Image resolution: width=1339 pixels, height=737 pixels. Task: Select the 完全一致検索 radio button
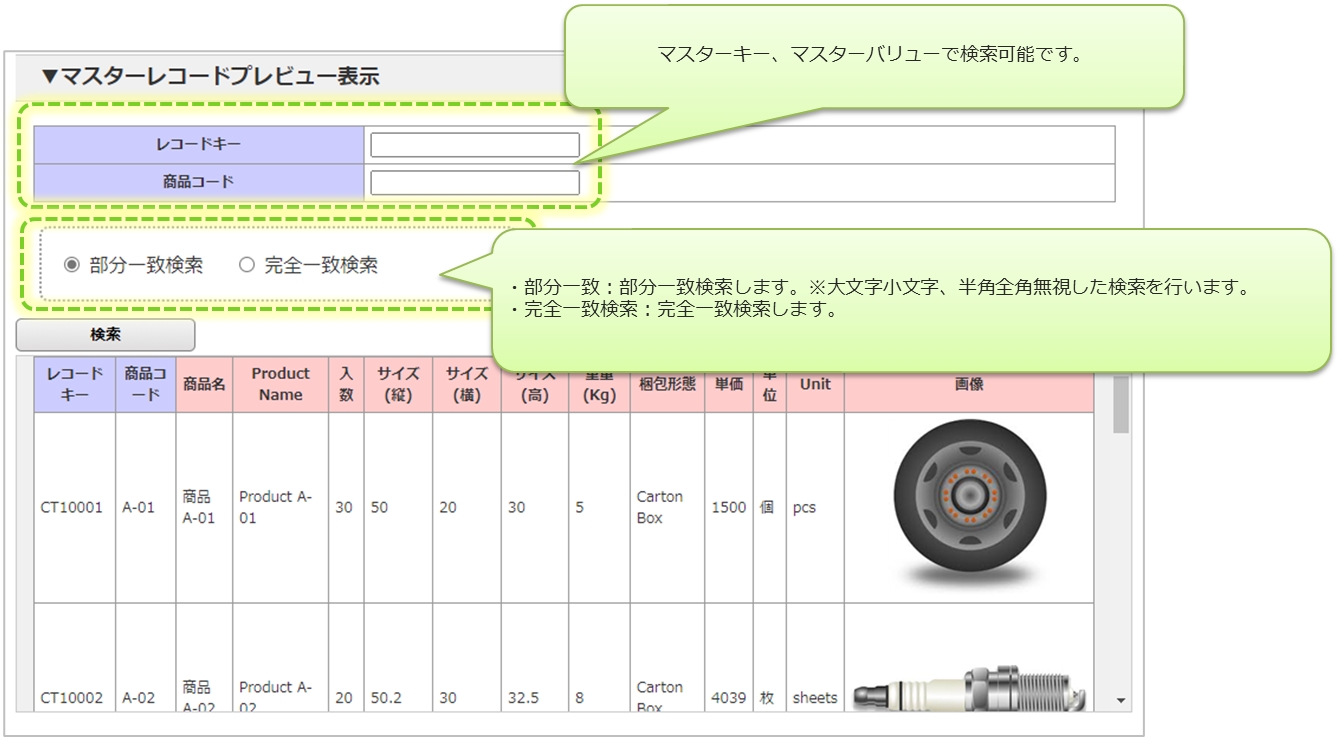pyautogui.click(x=247, y=265)
